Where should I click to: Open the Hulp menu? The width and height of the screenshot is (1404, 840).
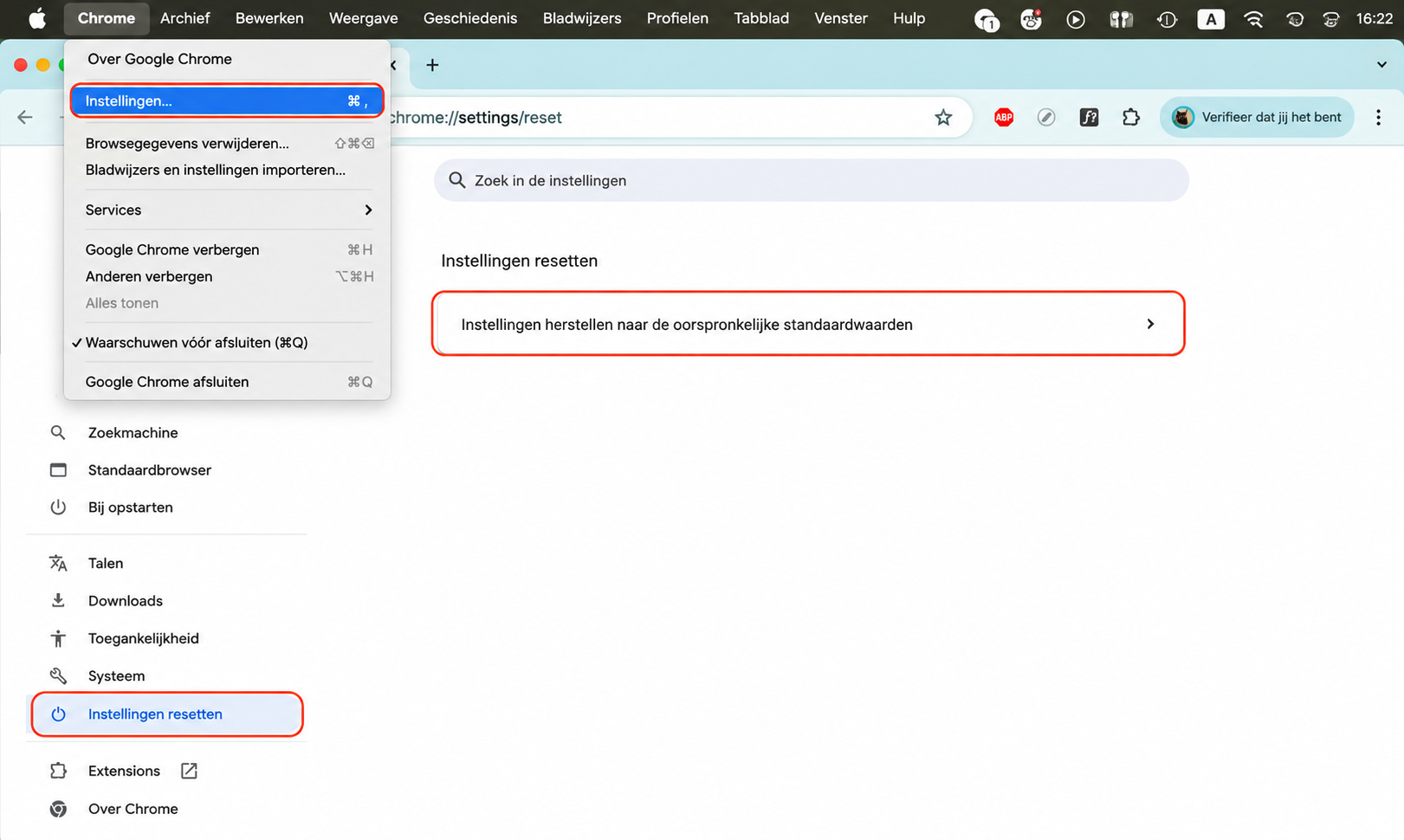tap(909, 18)
